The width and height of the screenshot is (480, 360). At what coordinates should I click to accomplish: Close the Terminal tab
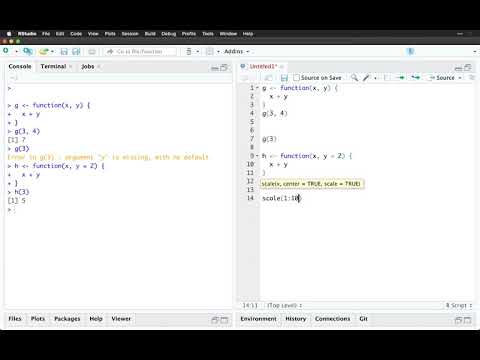(71, 67)
